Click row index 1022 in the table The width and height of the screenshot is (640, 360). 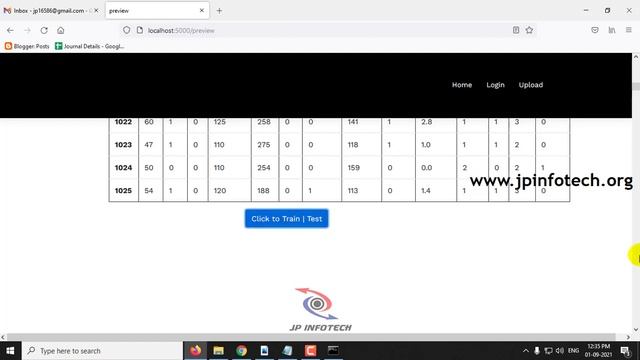pyautogui.click(x=123, y=122)
